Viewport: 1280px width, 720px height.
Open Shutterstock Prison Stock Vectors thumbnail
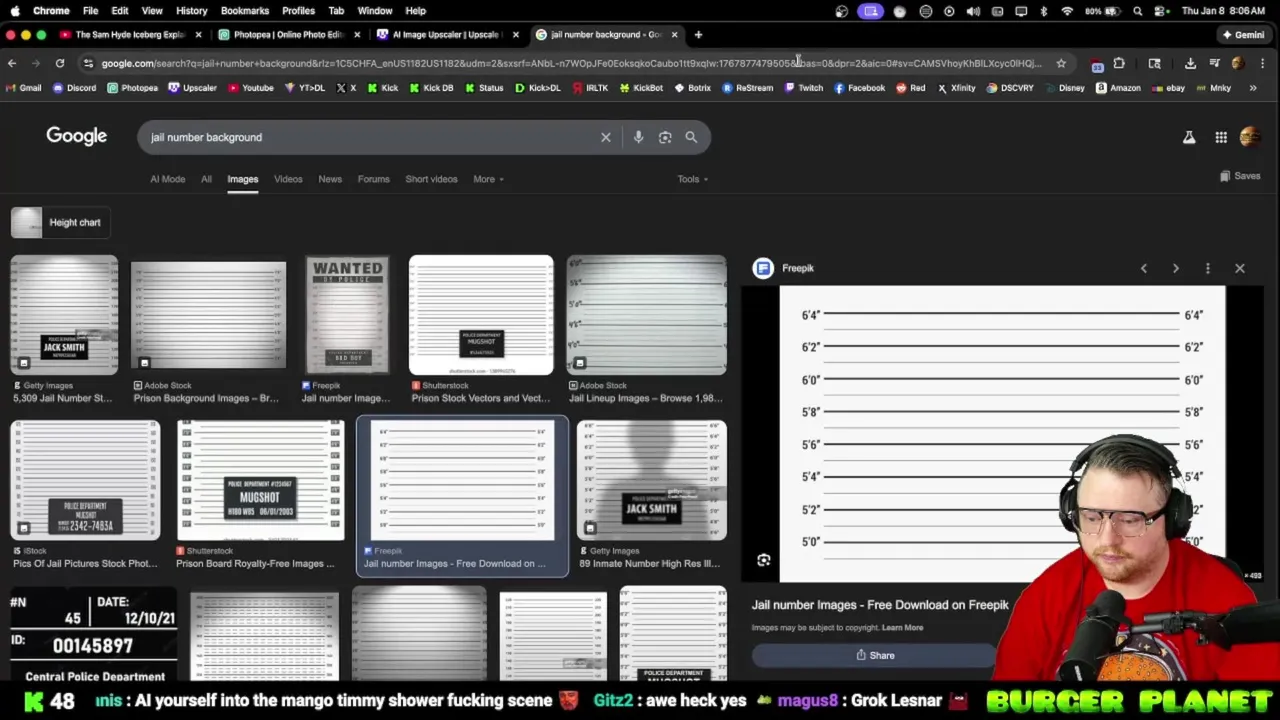[481, 314]
